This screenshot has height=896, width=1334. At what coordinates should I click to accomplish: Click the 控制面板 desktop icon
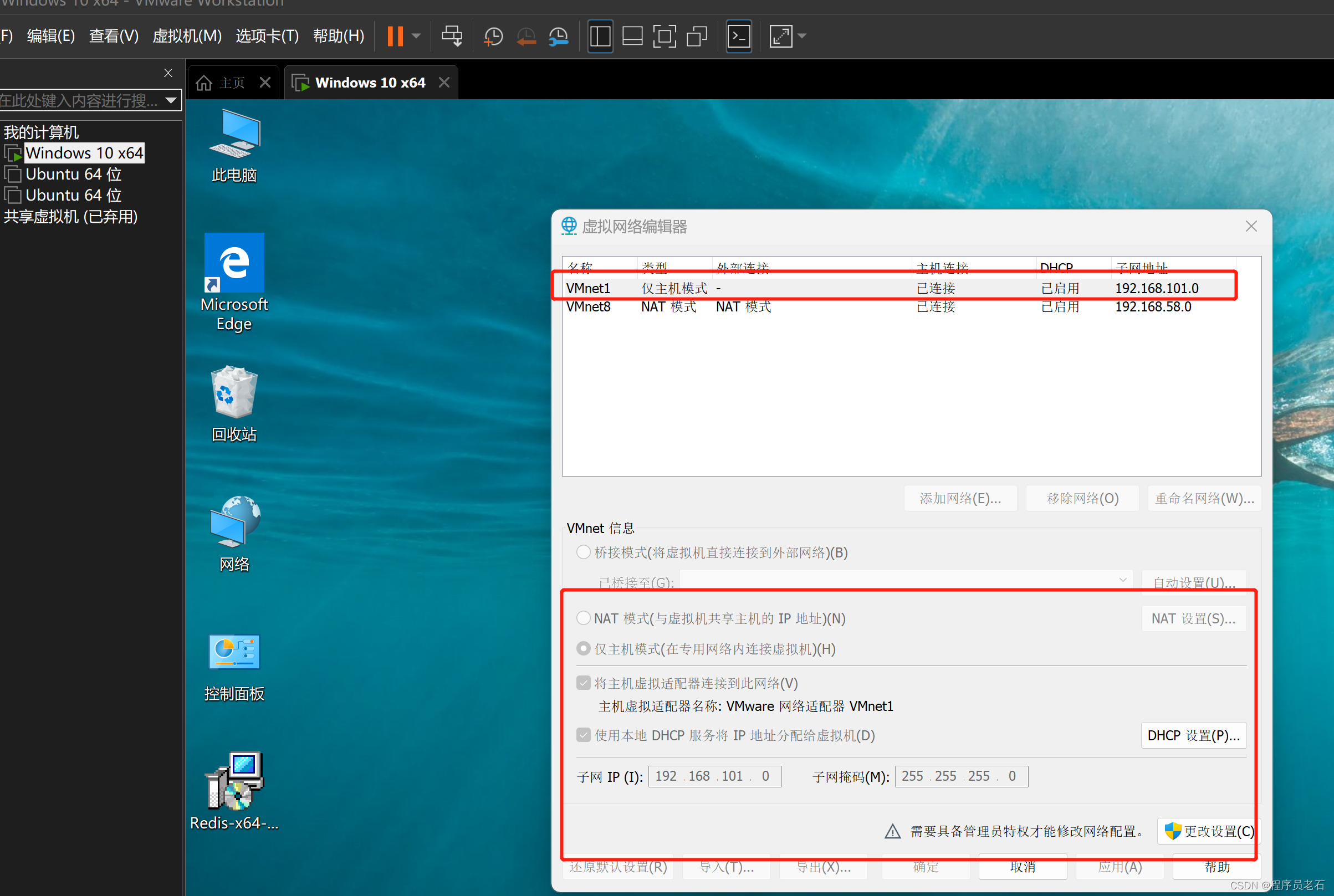[234, 667]
